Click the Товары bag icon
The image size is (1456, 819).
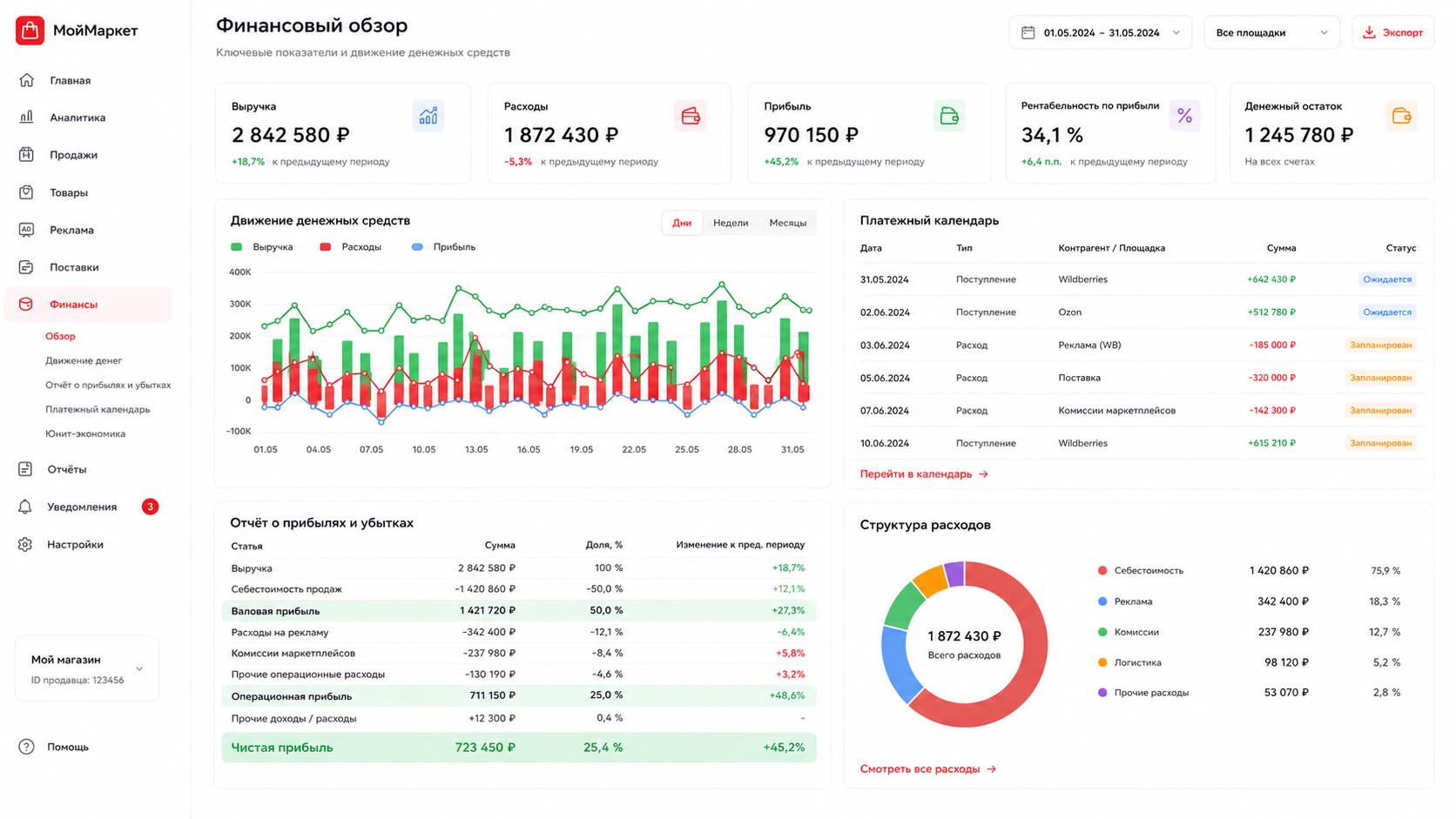point(26,192)
